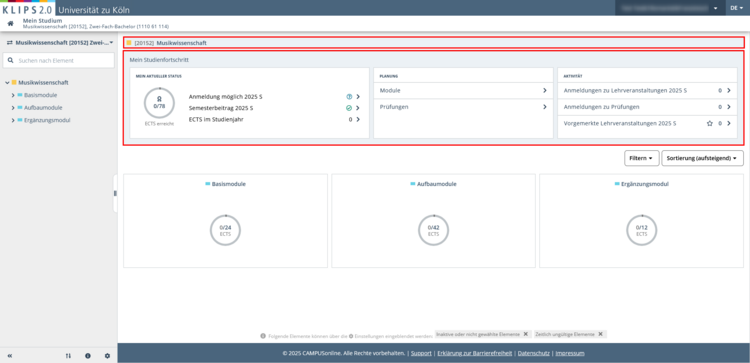Screen dimensions: 750x363
Task: Click the Aufbaumodule card title
Action: [436, 184]
